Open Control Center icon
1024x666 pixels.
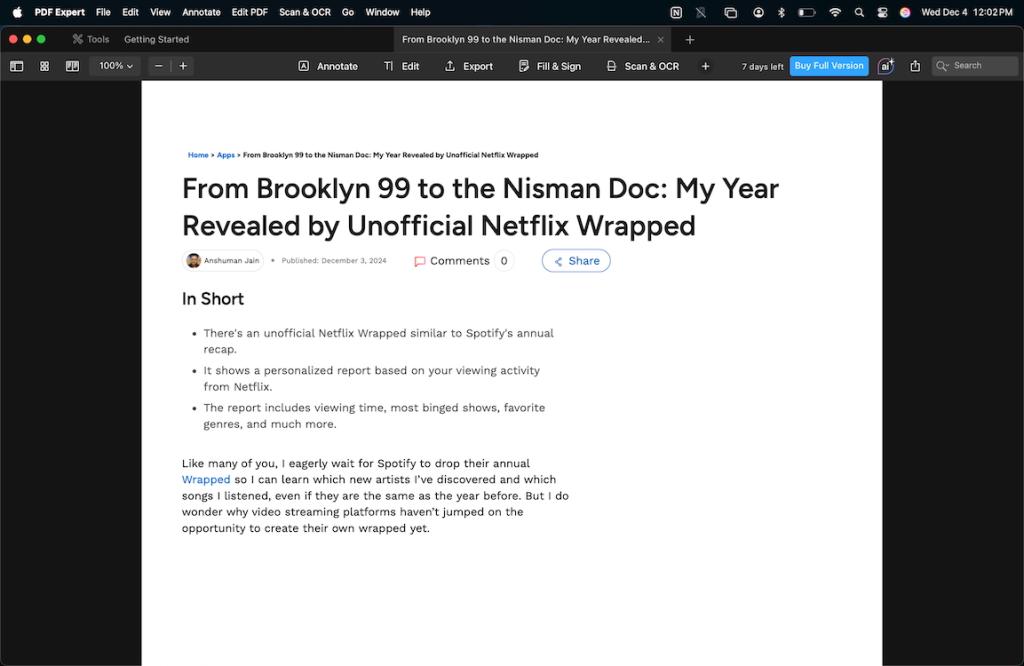(882, 12)
